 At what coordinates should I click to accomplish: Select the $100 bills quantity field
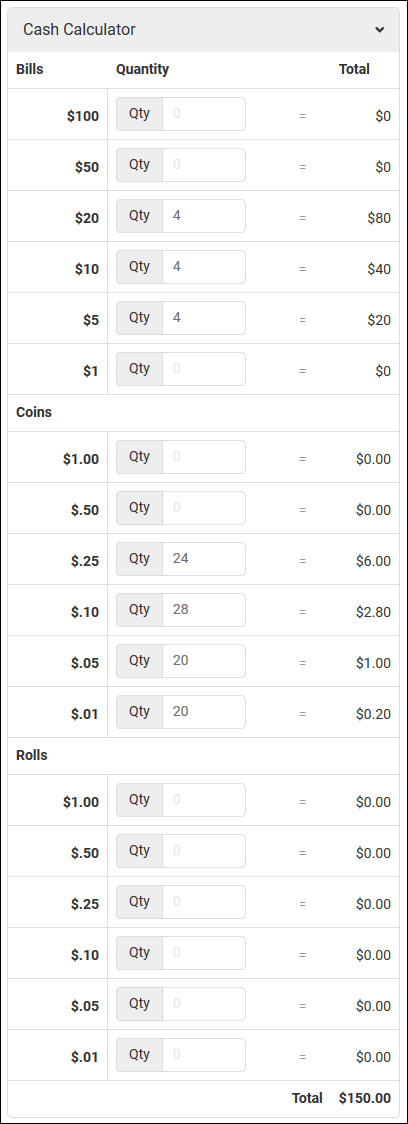click(x=204, y=114)
